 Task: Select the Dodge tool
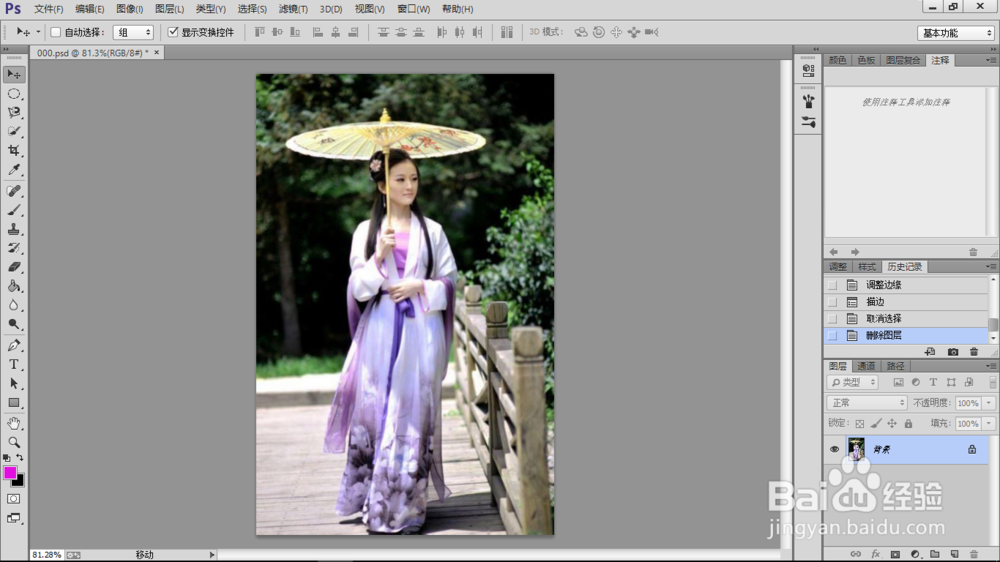pos(13,324)
